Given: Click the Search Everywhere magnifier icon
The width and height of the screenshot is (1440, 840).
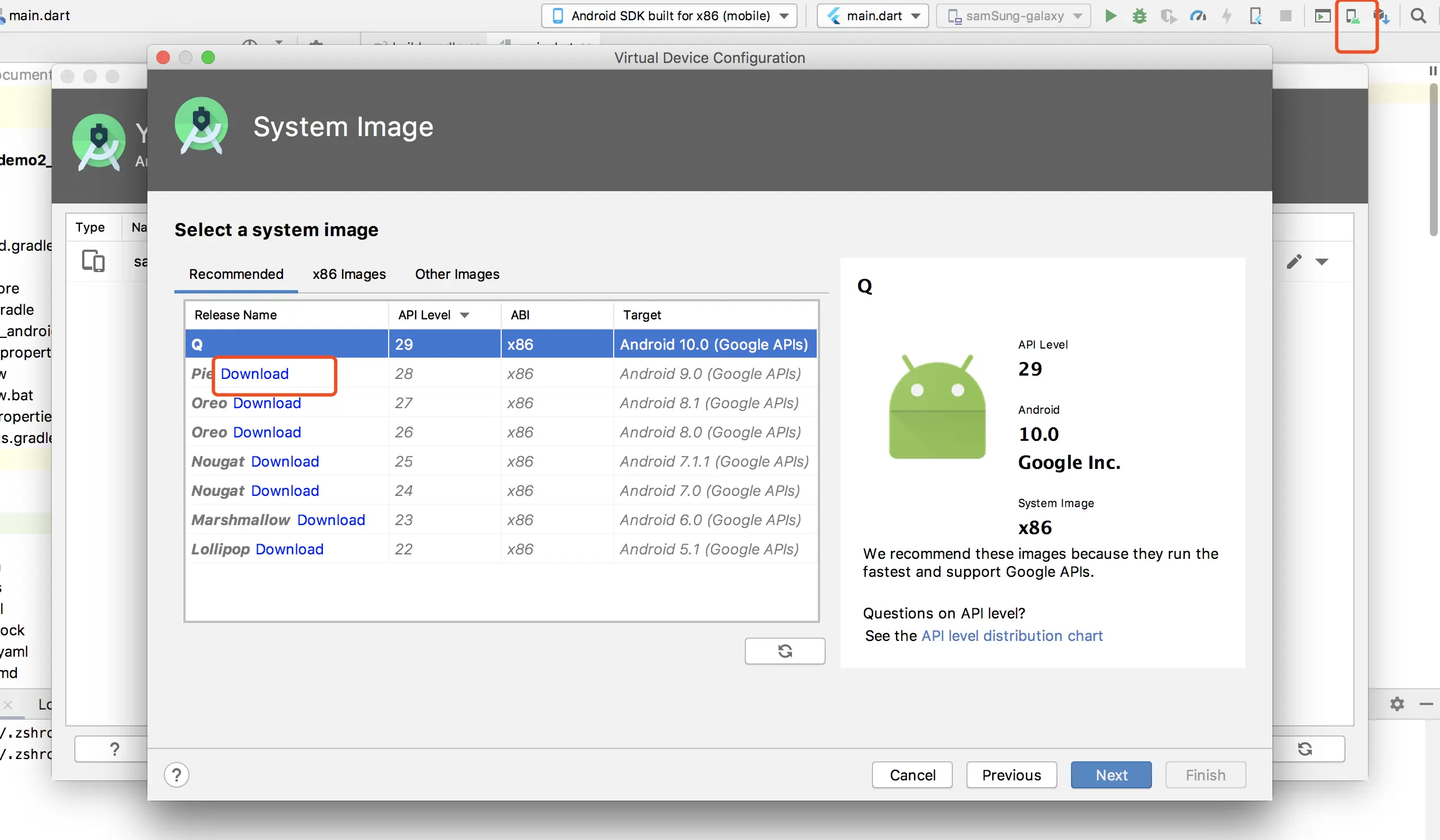Looking at the screenshot, I should (1417, 16).
